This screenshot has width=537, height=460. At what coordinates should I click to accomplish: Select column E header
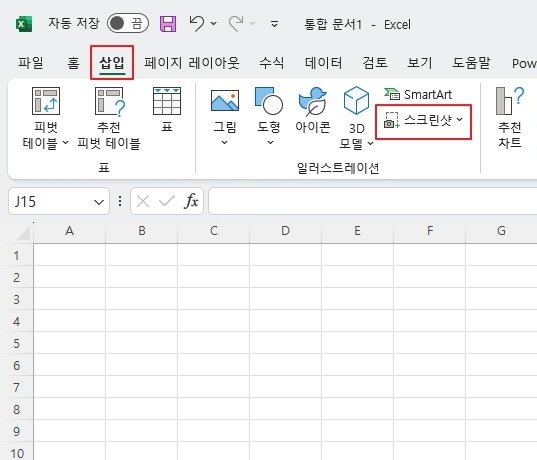coord(357,231)
